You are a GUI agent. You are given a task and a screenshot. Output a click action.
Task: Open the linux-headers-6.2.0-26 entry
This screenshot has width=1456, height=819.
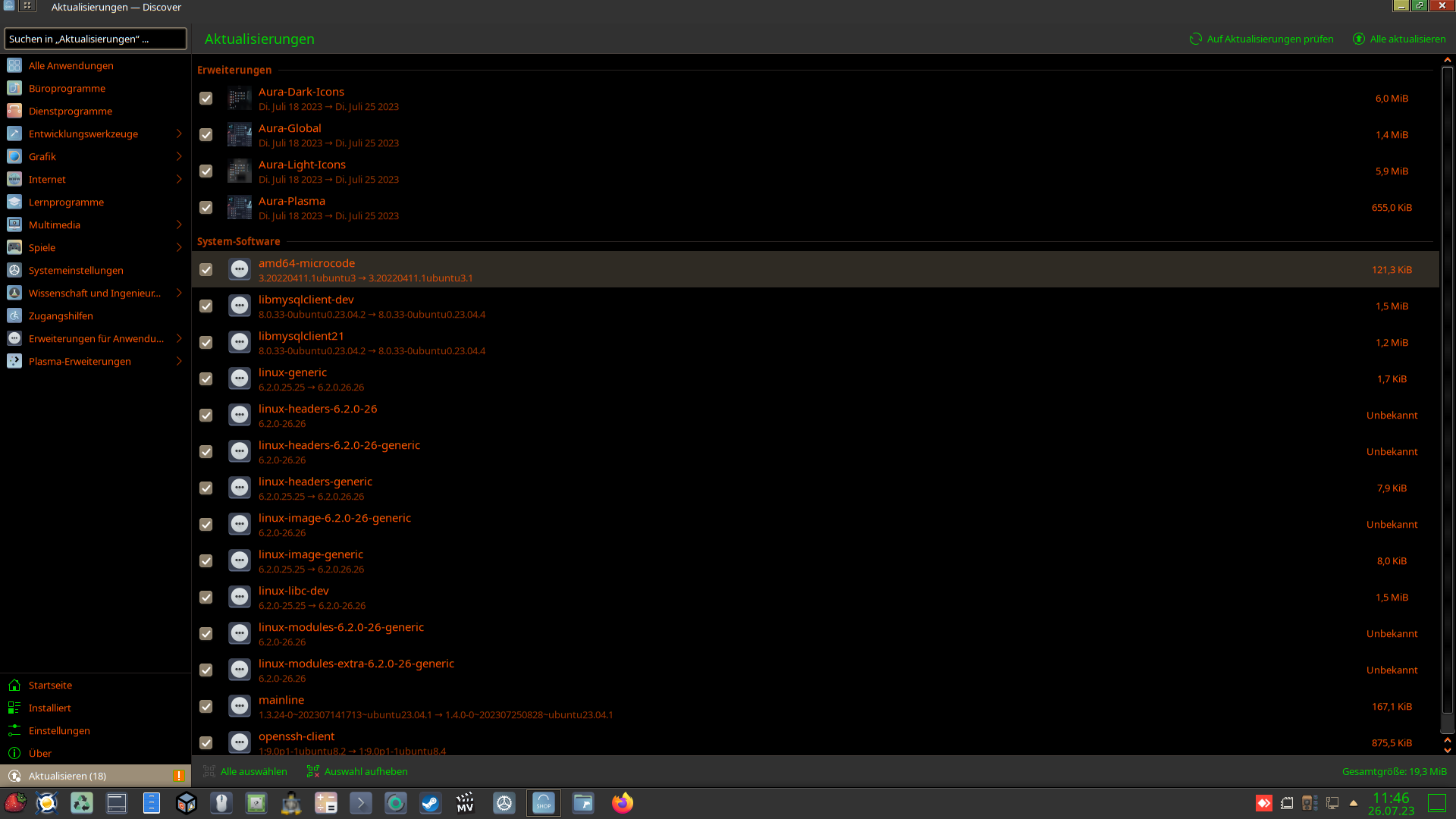[815, 416]
